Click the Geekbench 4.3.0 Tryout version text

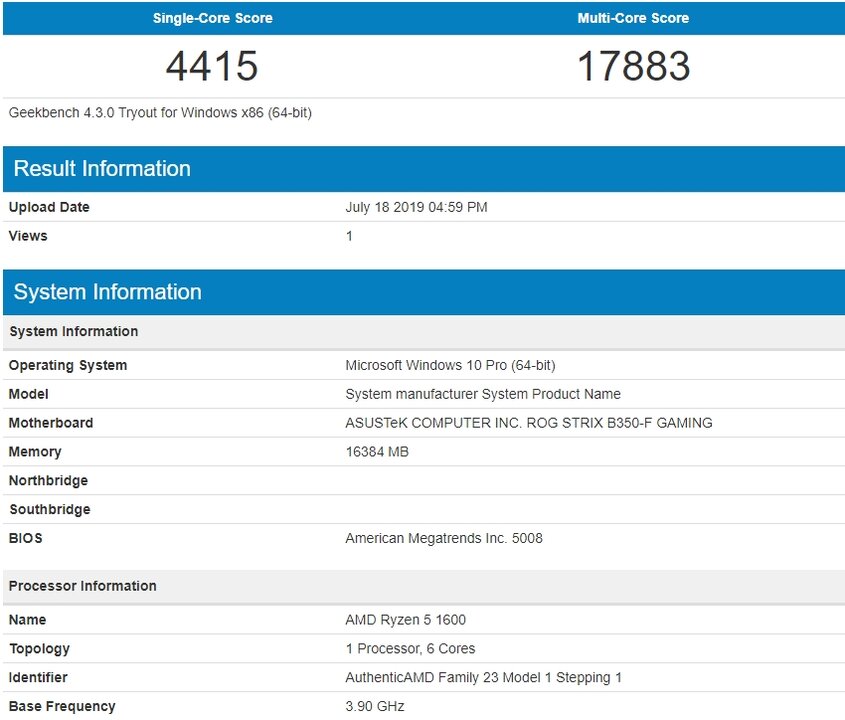click(x=160, y=113)
